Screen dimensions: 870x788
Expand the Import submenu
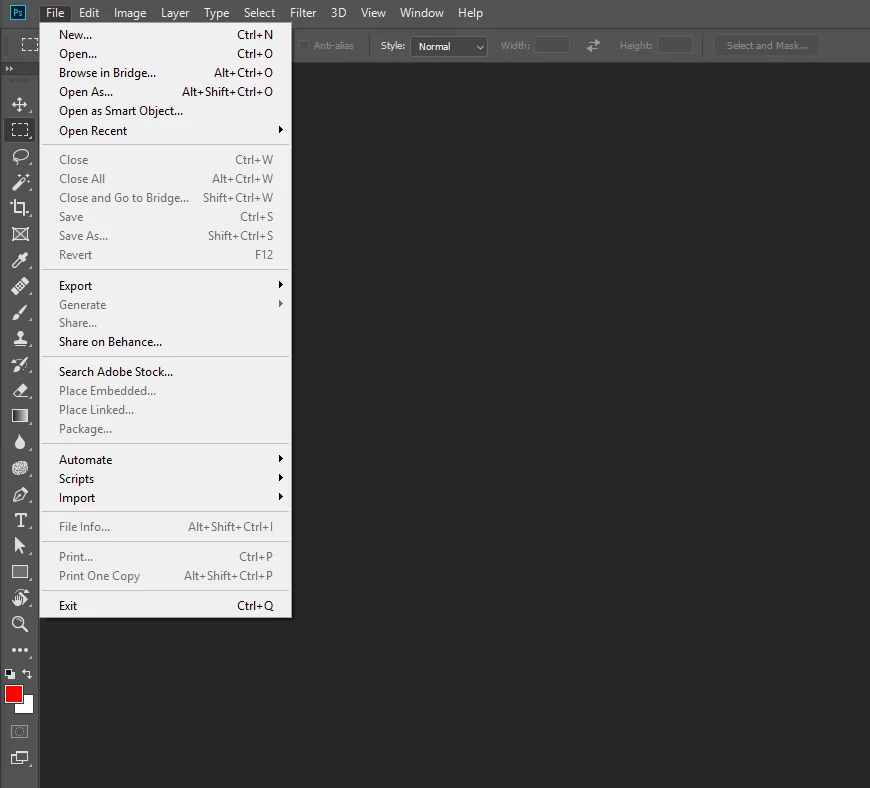pos(166,498)
